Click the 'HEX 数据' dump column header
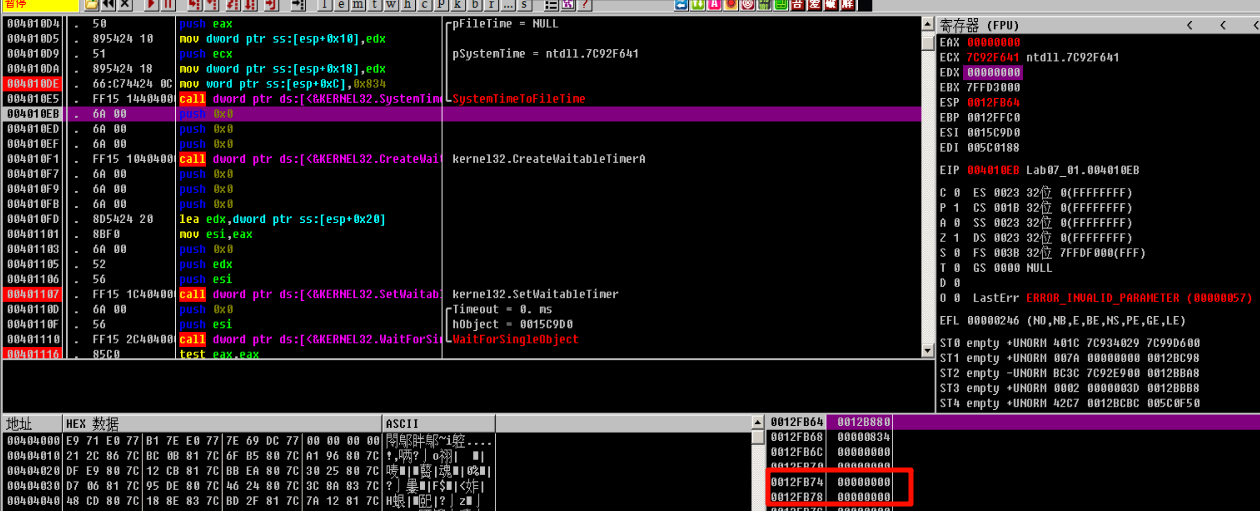This screenshot has width=1260, height=511. [222, 424]
